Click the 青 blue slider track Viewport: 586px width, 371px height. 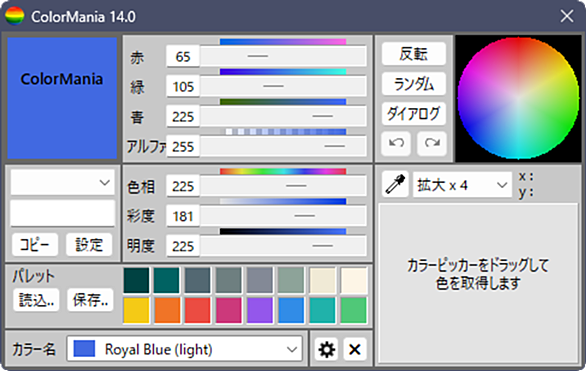click(x=283, y=117)
